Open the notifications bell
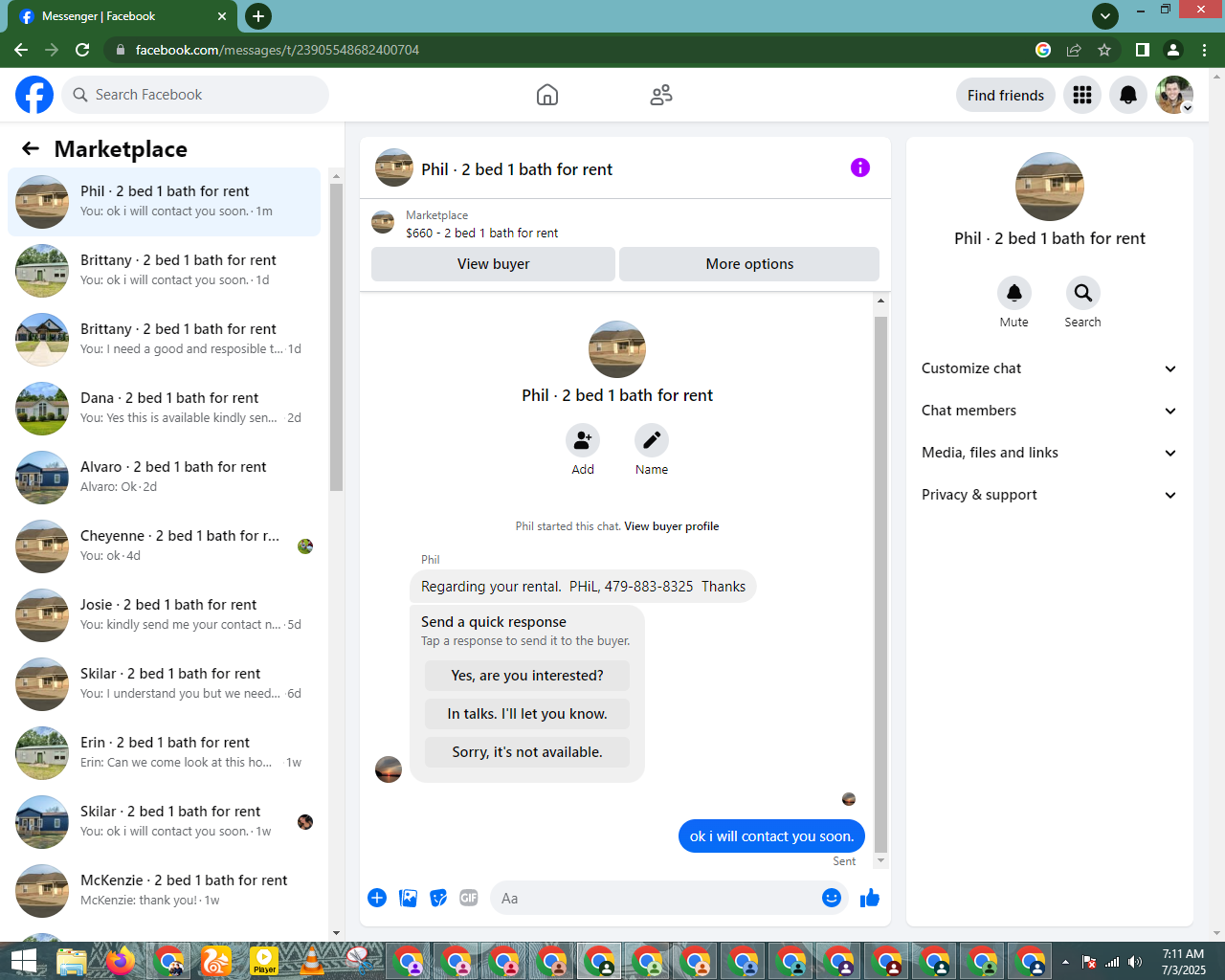Image resolution: width=1225 pixels, height=980 pixels. [x=1128, y=95]
